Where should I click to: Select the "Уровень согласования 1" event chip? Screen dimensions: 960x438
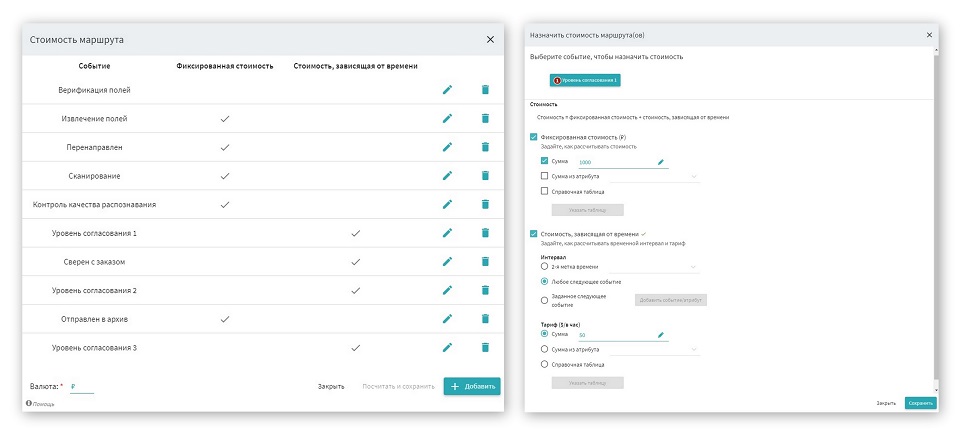click(585, 80)
